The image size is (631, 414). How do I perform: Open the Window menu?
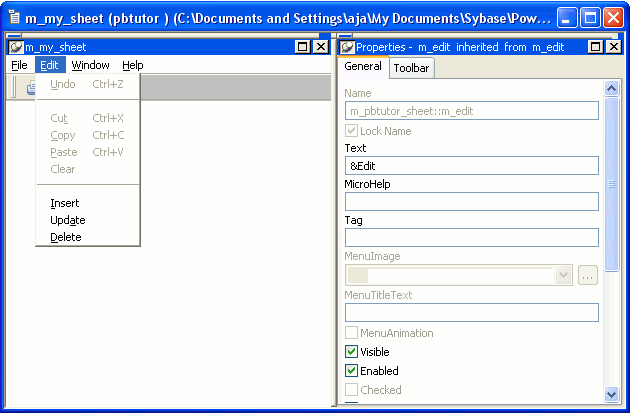coord(90,65)
